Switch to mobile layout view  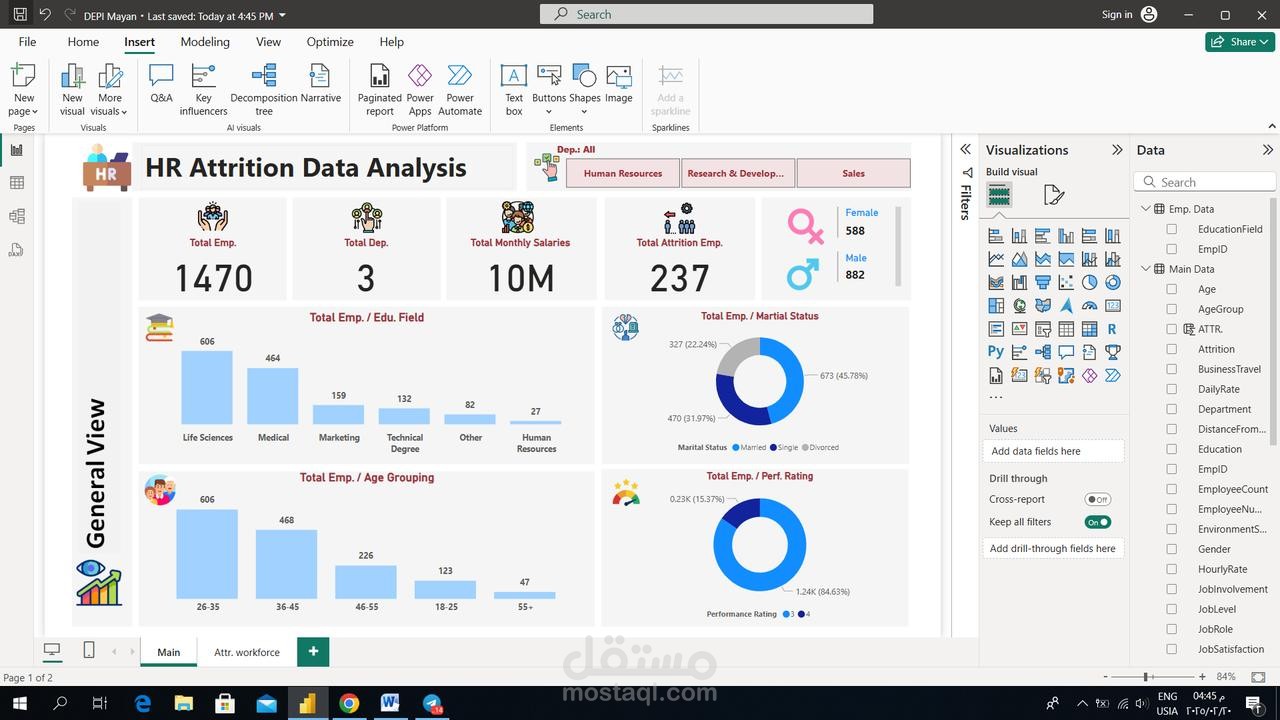pos(88,650)
